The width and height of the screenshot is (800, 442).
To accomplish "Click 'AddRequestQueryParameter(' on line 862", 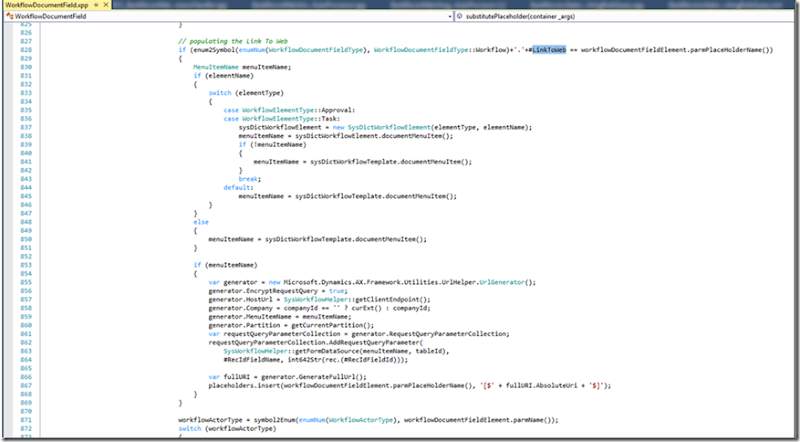I will (376, 342).
